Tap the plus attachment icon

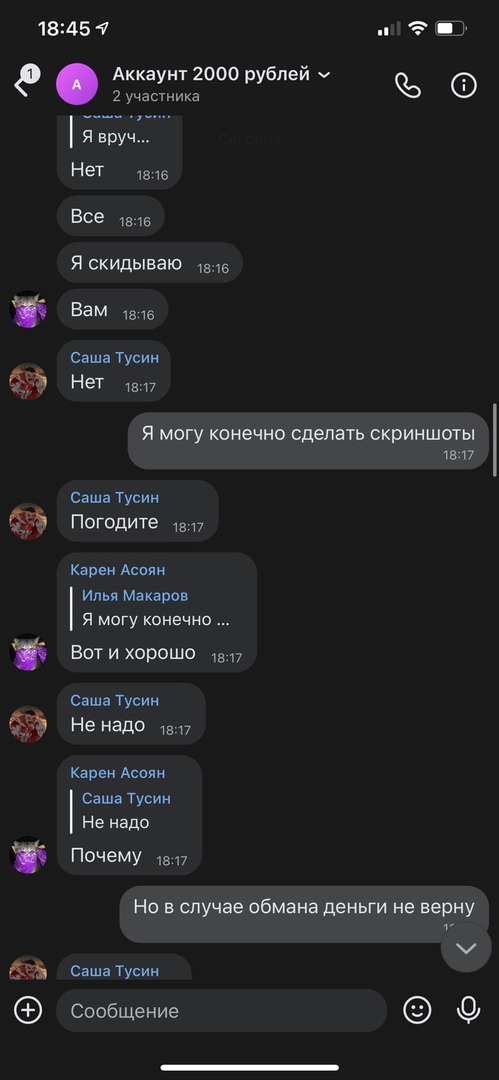pyautogui.click(x=28, y=1010)
